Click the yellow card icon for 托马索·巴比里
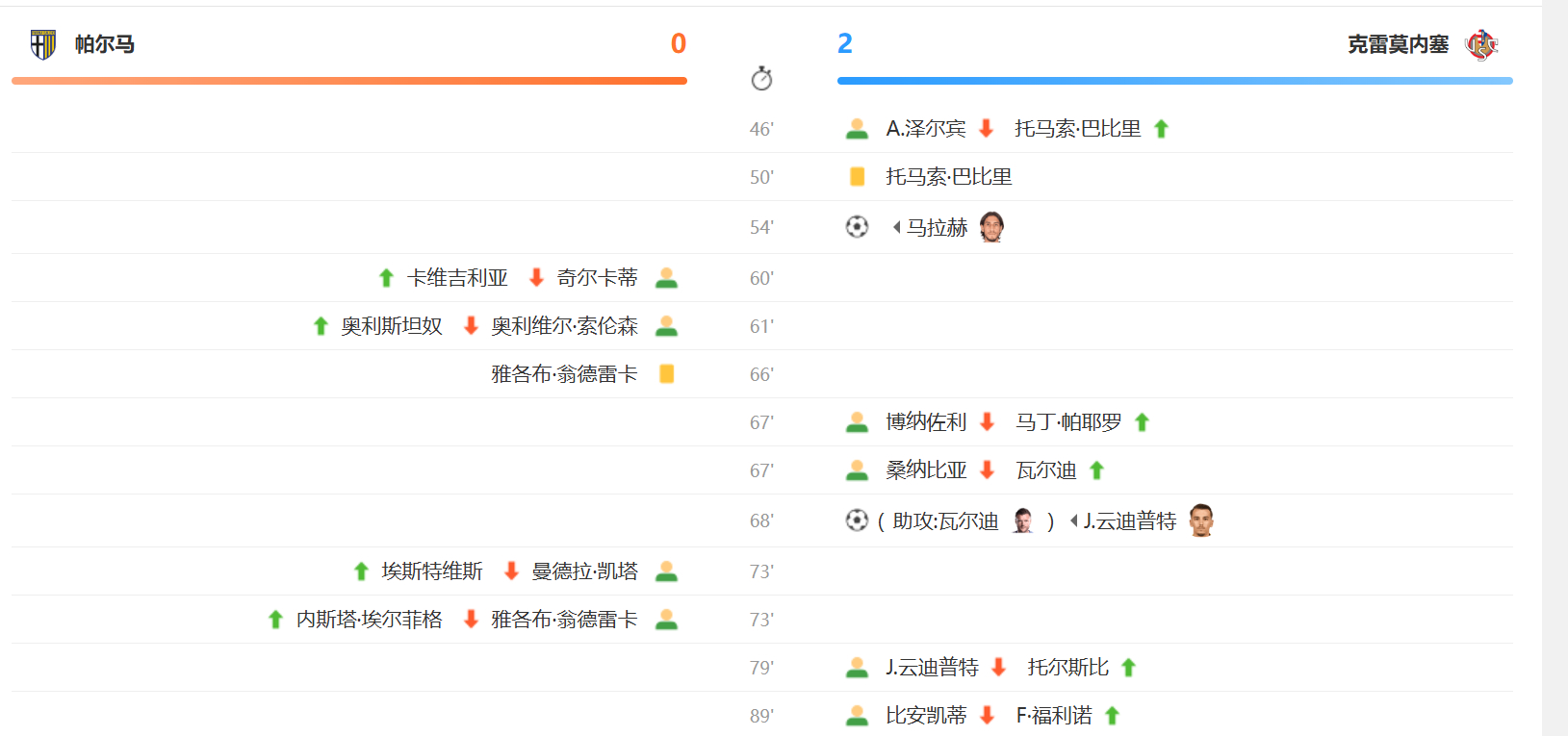The width and height of the screenshot is (1568, 736). pyautogui.click(x=857, y=176)
